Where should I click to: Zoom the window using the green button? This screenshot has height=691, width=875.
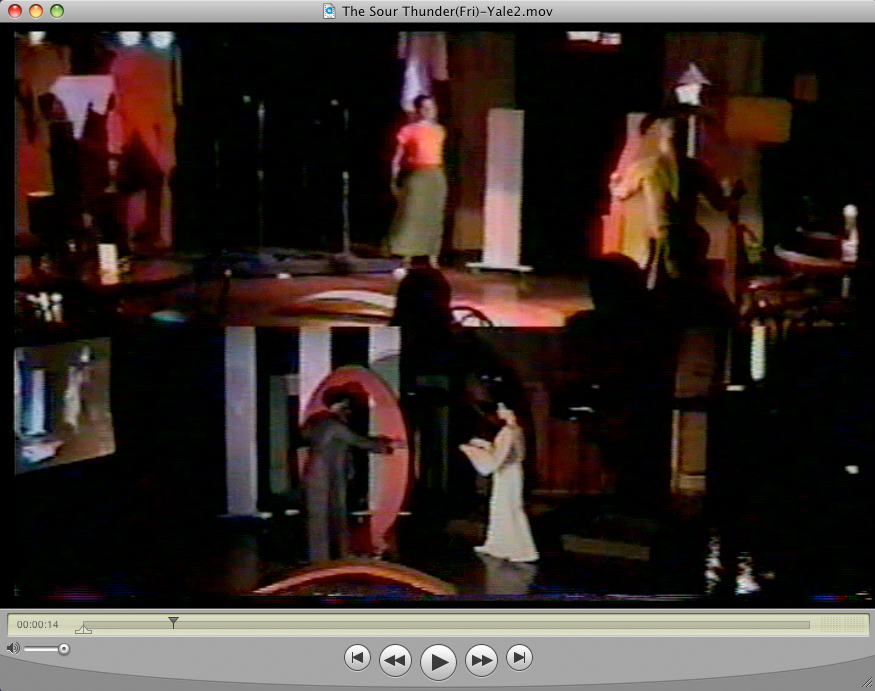(x=57, y=11)
